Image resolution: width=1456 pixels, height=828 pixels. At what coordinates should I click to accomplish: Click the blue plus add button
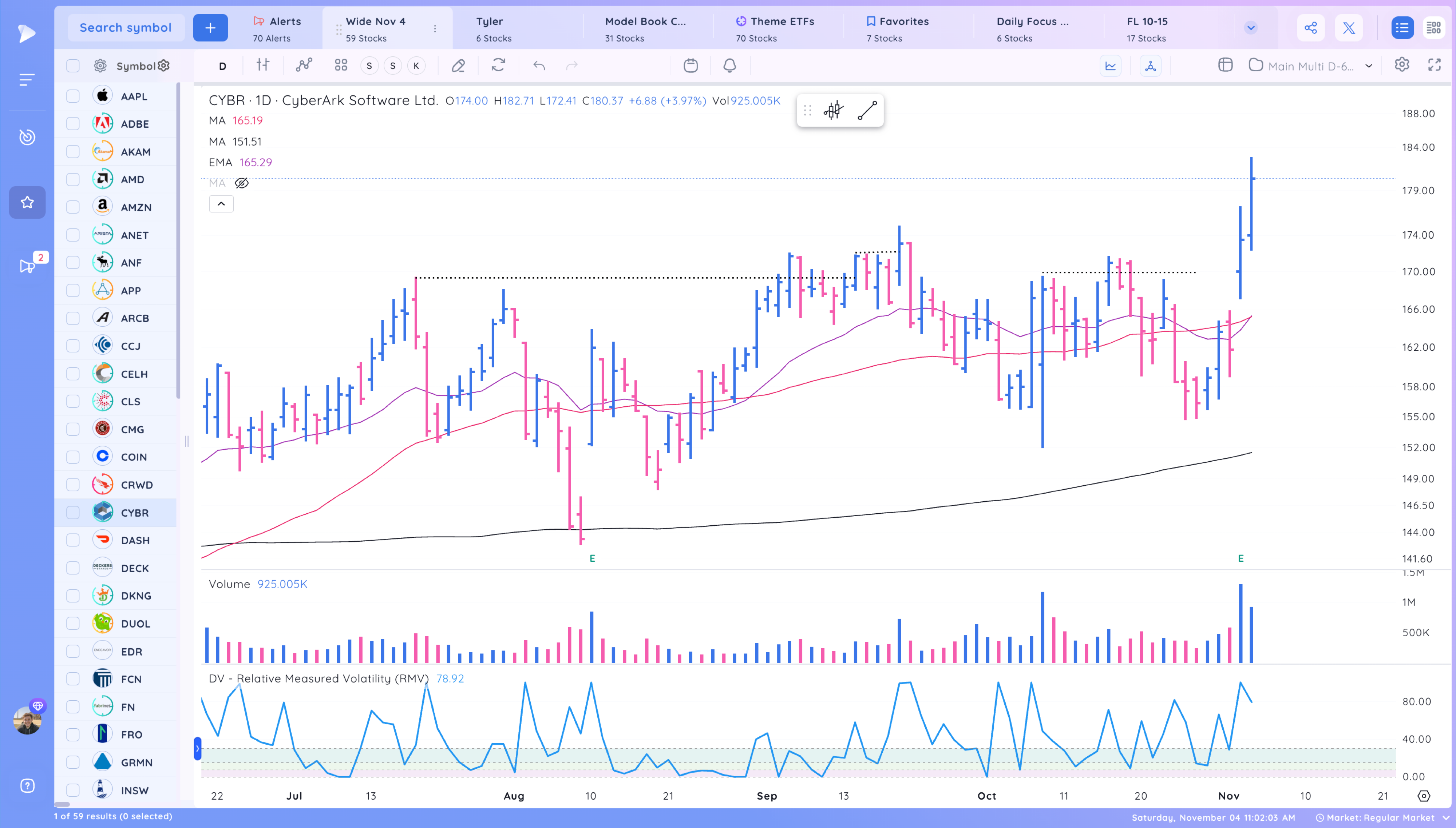(x=210, y=28)
